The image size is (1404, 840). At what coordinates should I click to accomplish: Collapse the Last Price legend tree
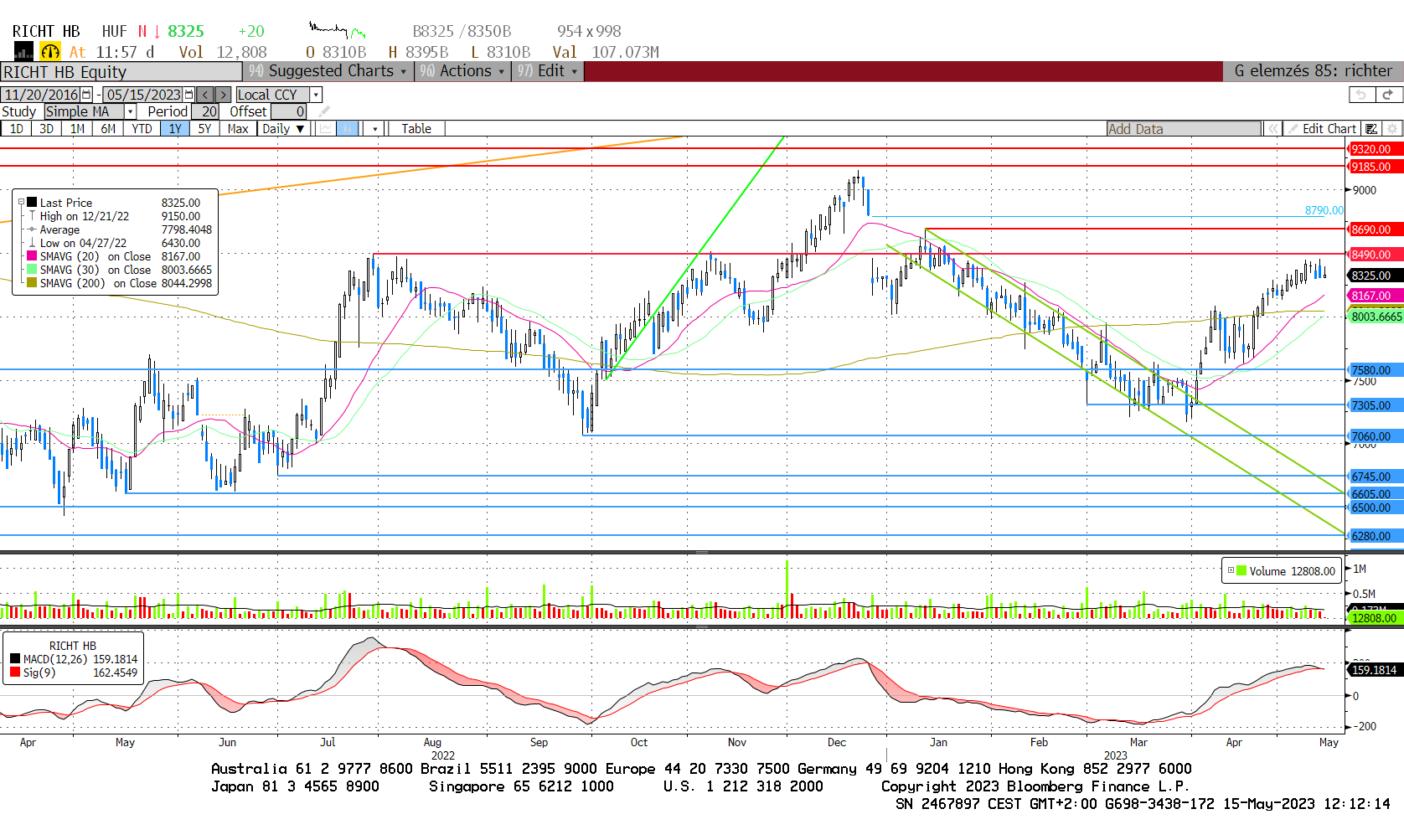click(21, 203)
